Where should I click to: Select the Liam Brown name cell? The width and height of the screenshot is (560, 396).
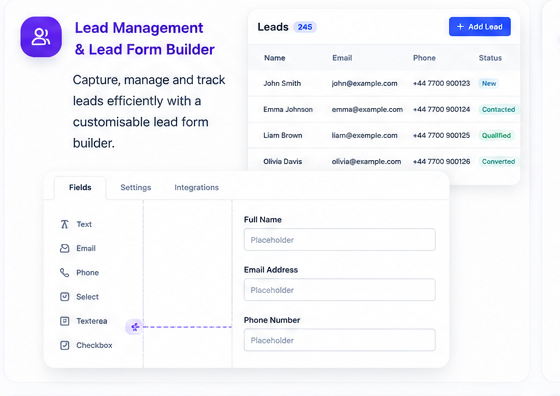tap(282, 135)
